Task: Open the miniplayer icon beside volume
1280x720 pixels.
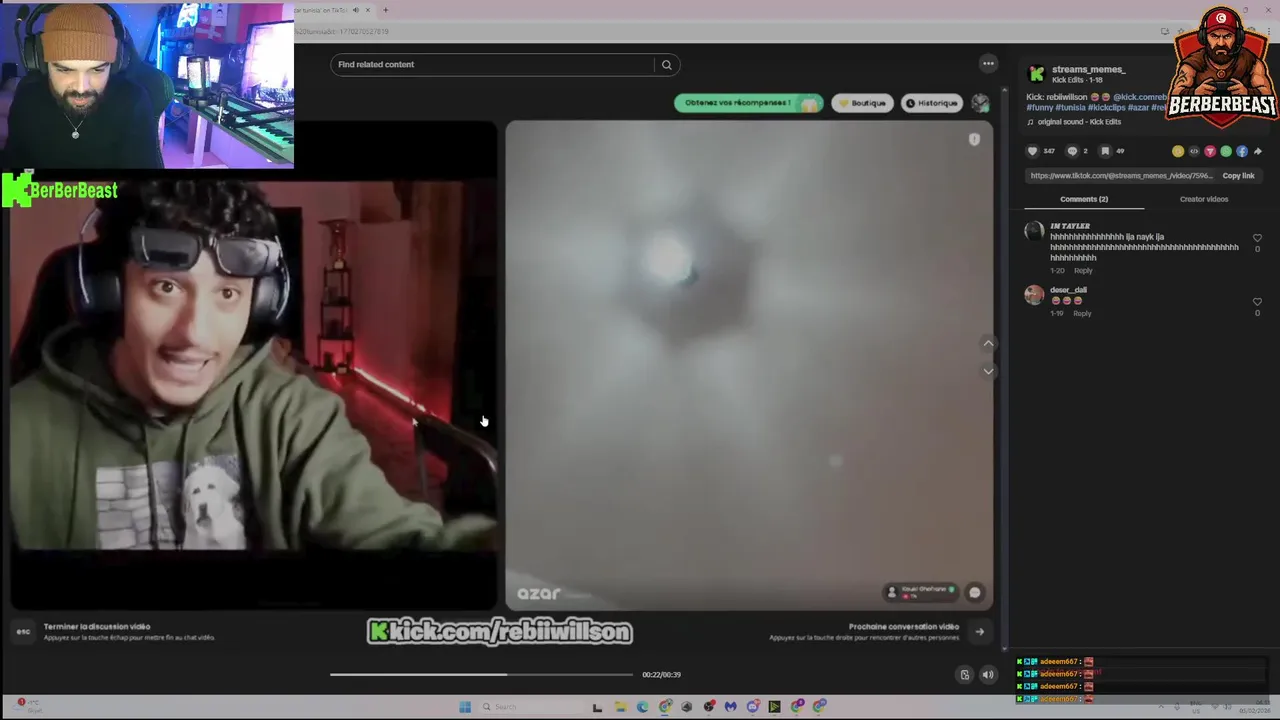Action: point(965,675)
